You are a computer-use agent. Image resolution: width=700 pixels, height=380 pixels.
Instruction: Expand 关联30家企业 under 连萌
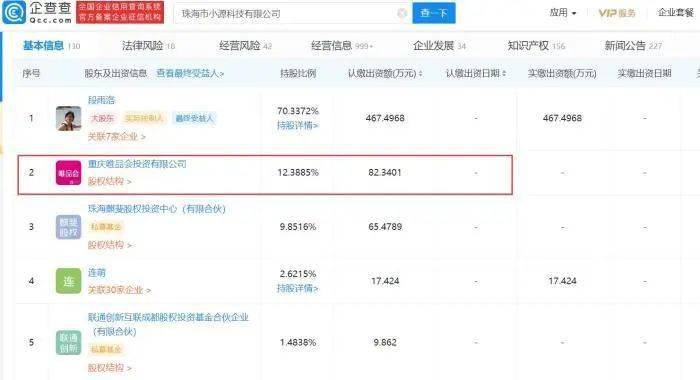(x=119, y=290)
